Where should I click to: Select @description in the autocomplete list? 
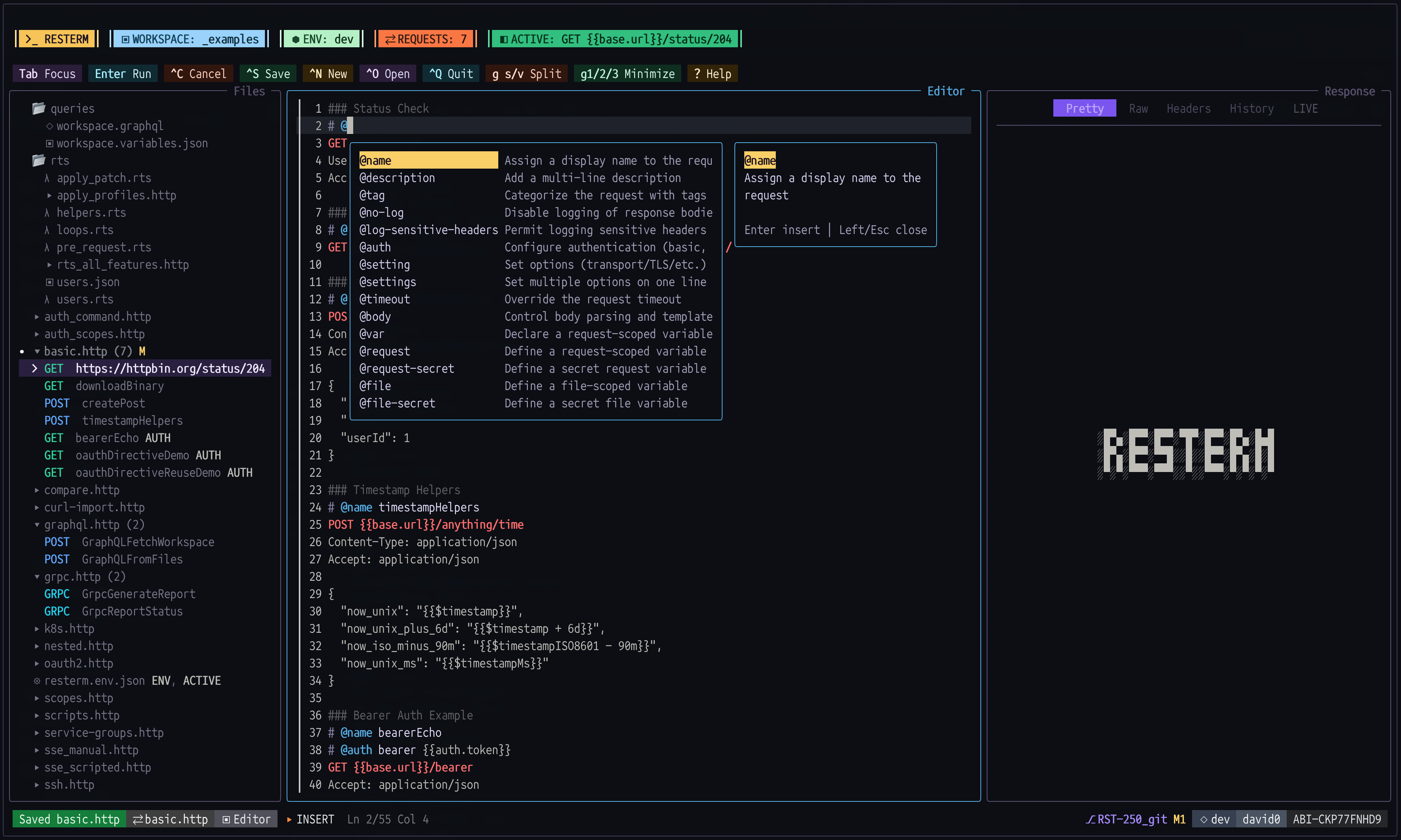[536, 178]
